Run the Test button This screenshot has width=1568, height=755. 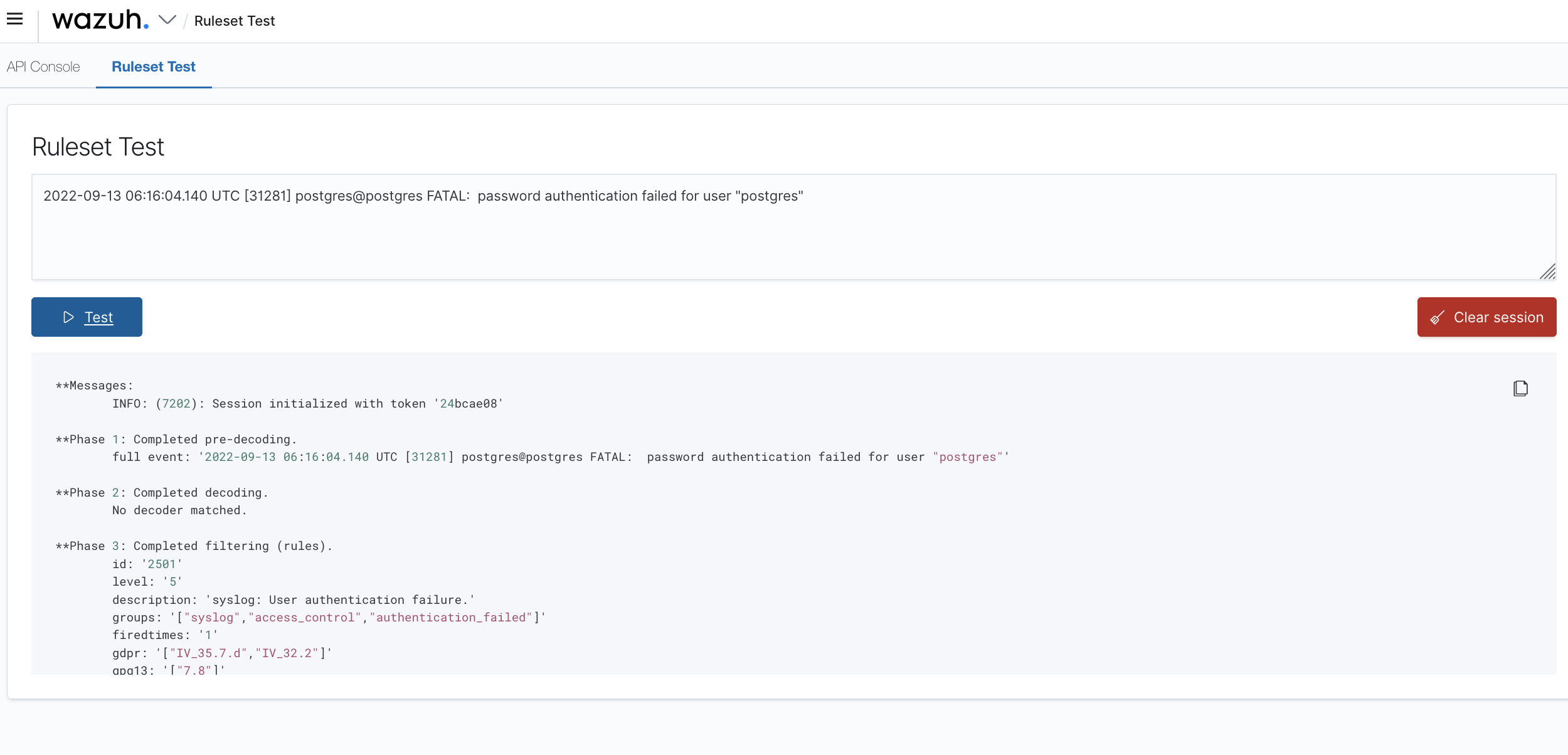pos(87,317)
